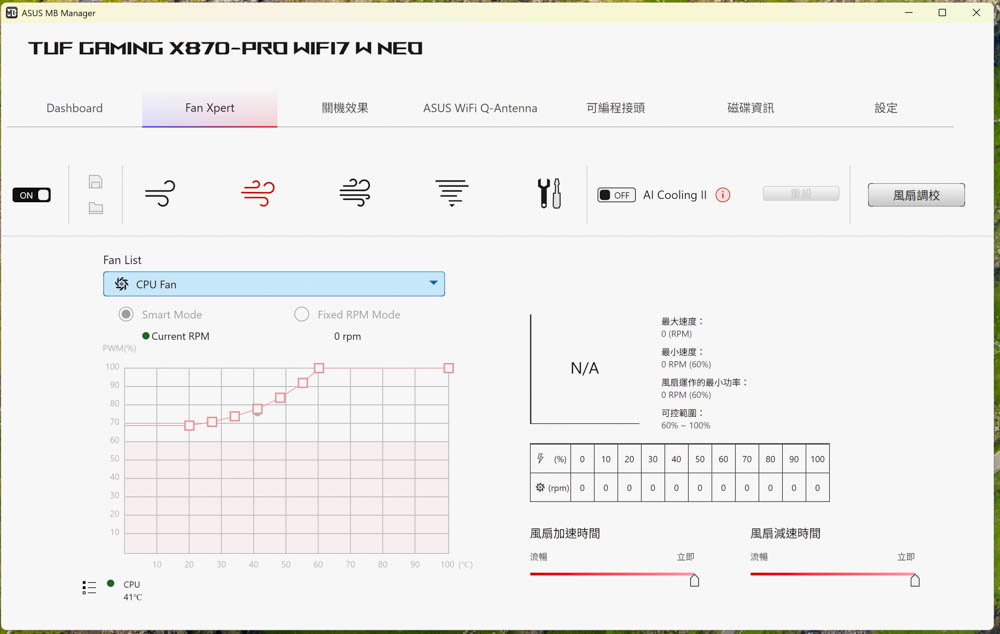Open the manual tuning tools icon

[x=549, y=193]
